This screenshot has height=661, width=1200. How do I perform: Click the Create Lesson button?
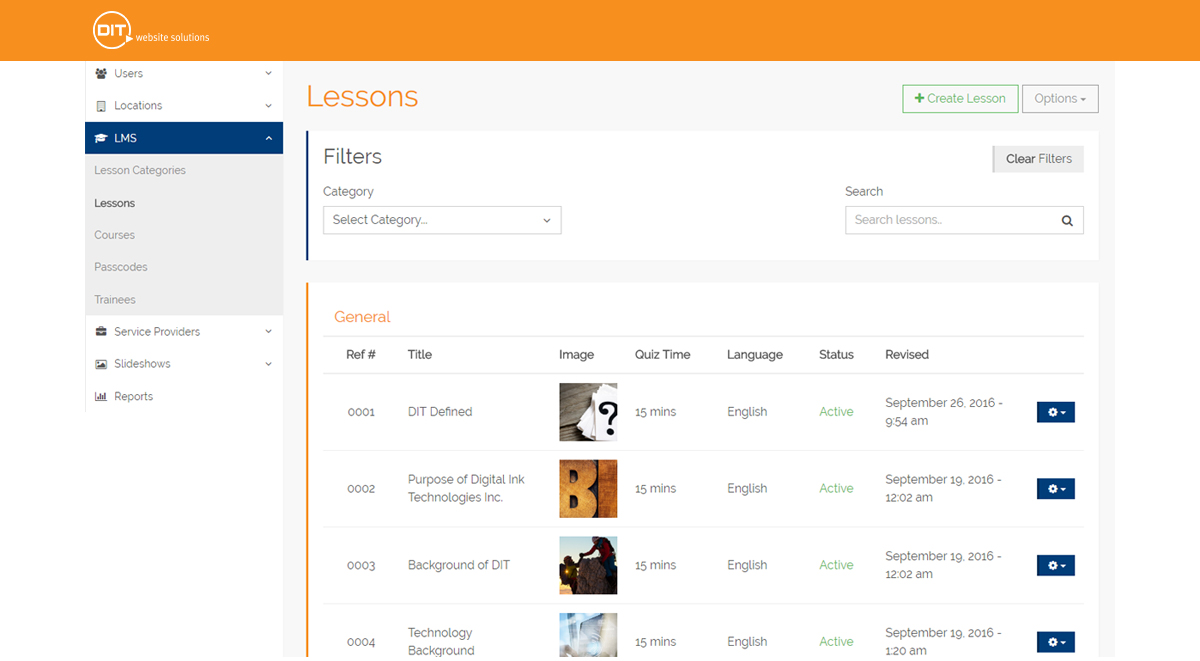tap(960, 98)
